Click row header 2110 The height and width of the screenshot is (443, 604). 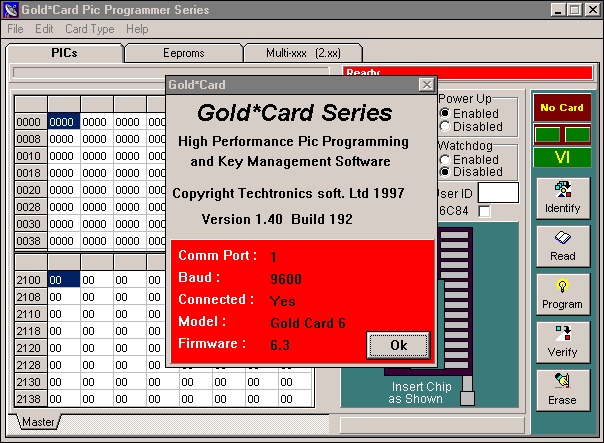coord(31,314)
